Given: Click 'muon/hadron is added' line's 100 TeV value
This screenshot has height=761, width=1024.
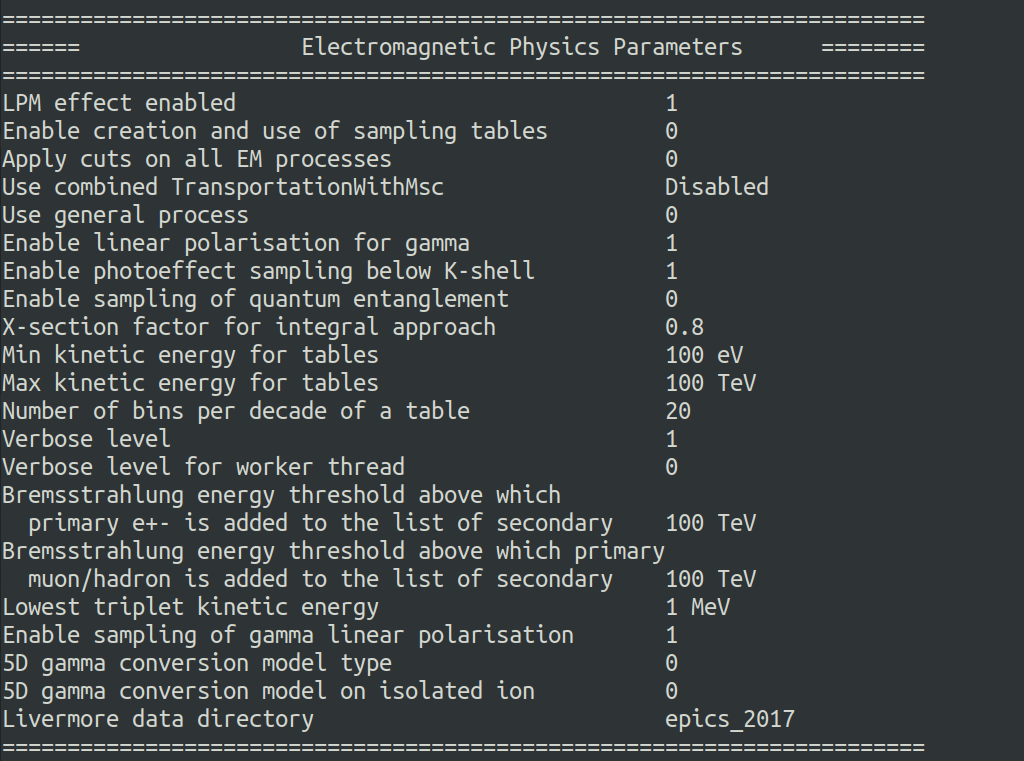Looking at the screenshot, I should pos(711,579).
